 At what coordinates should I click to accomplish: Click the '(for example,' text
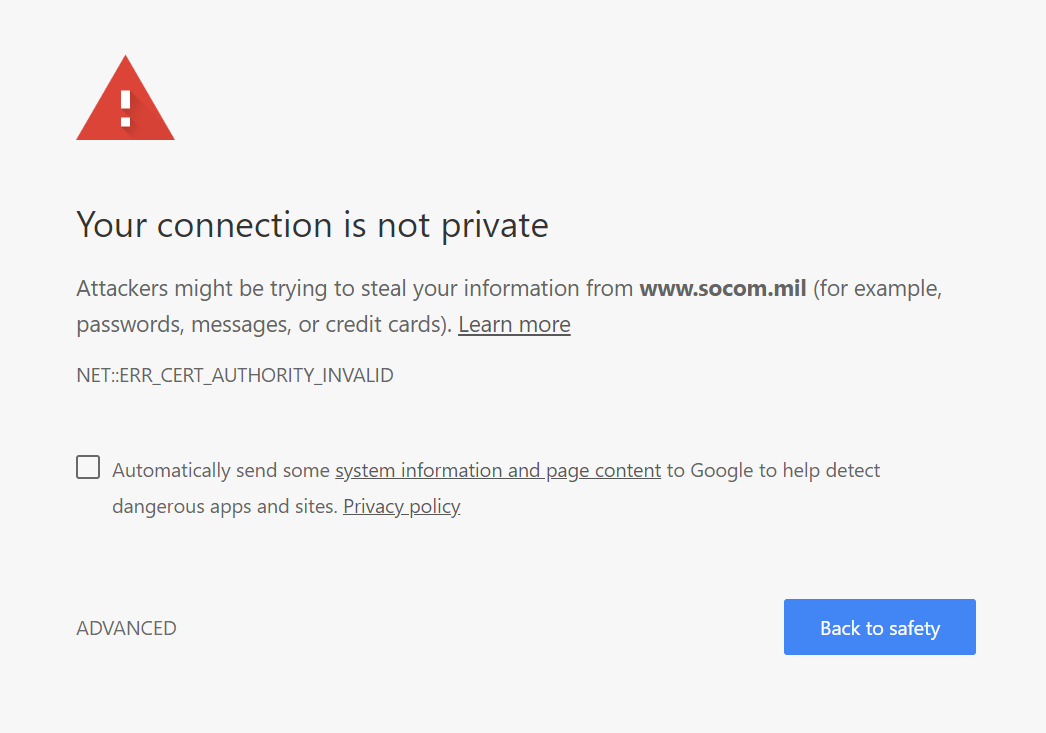(877, 289)
